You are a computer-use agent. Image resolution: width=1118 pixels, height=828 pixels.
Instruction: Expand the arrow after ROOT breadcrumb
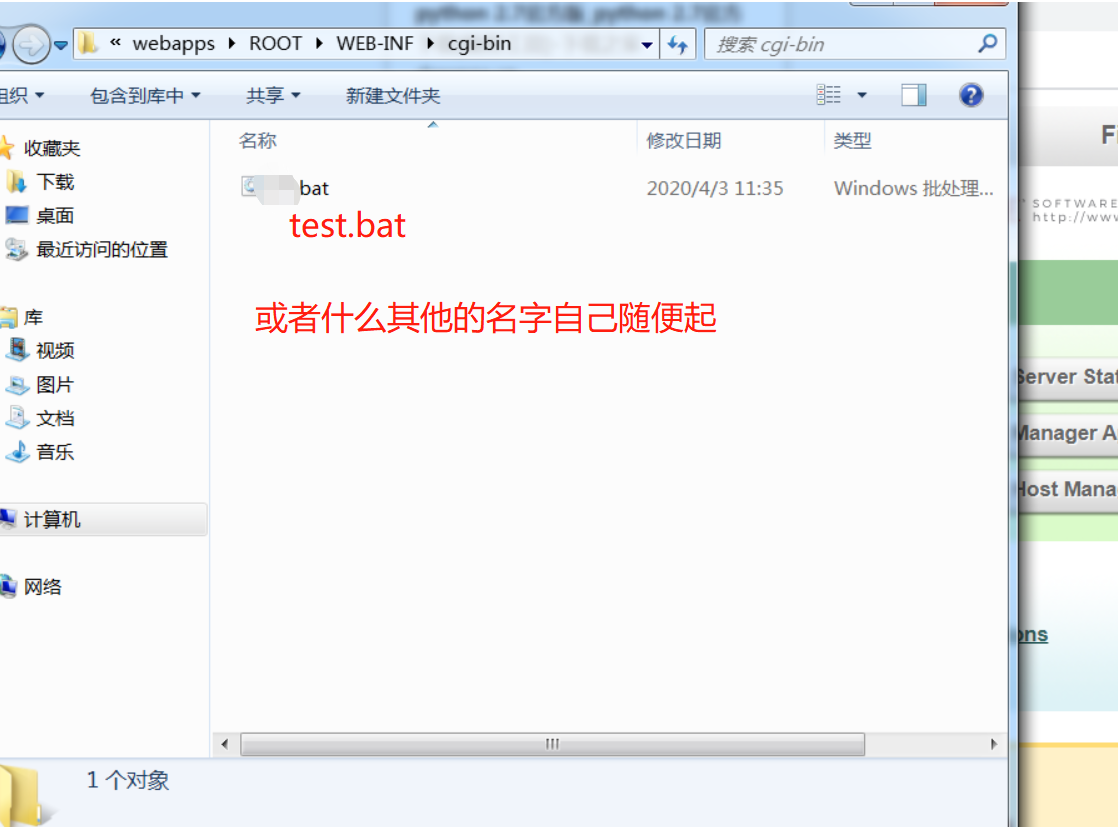click(319, 44)
